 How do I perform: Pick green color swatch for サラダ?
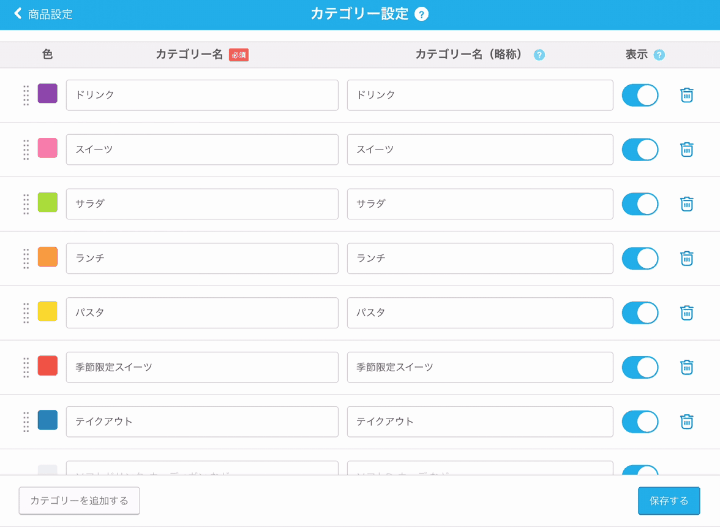point(48,202)
